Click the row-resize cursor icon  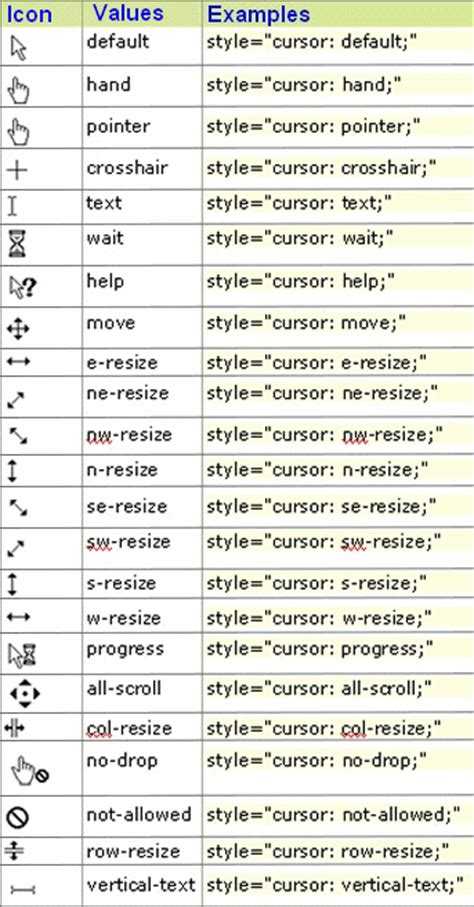[x=13, y=851]
